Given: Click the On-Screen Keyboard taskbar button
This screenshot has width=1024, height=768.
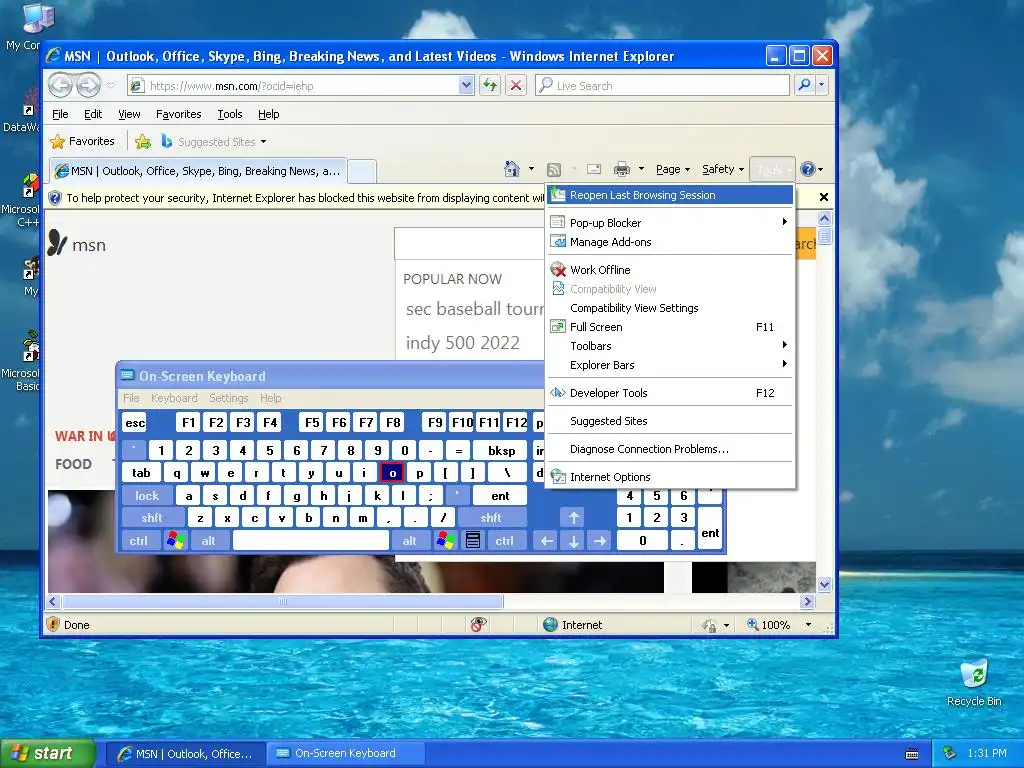Looking at the screenshot, I should pos(345,754).
